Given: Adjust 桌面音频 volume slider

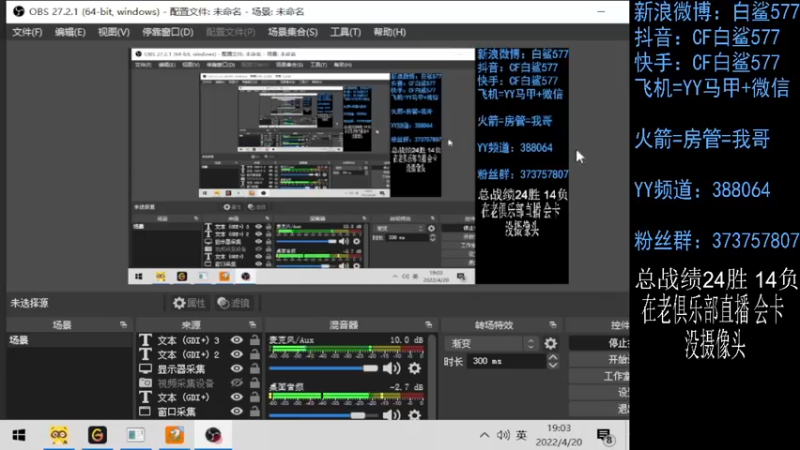Looking at the screenshot, I should 323,415.
